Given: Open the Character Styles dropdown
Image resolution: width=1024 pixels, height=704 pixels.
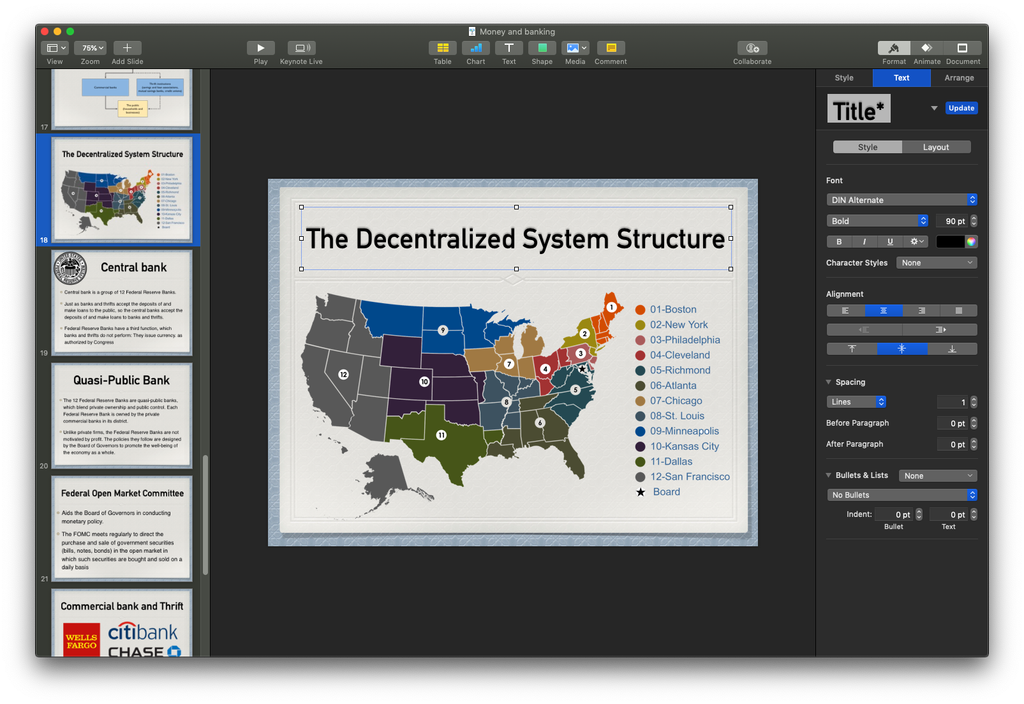Looking at the screenshot, I should point(936,263).
